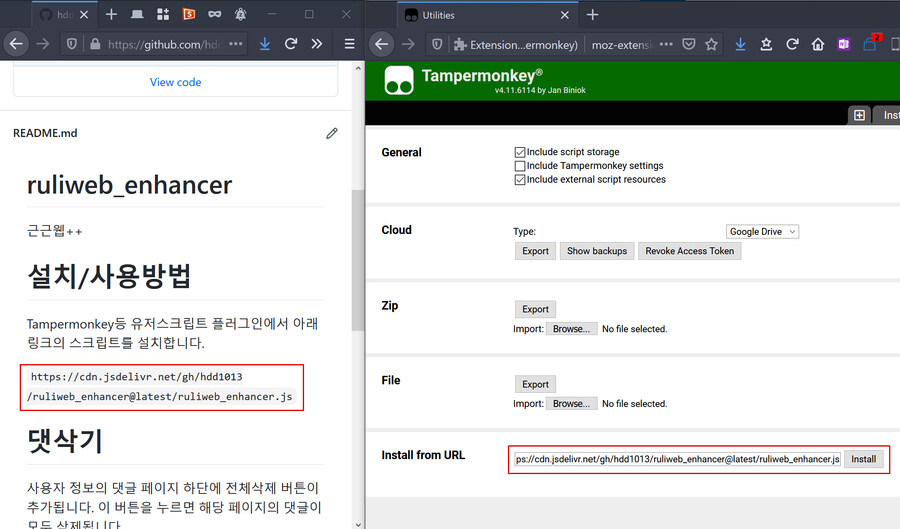The height and width of the screenshot is (529, 900).
Task: Click the purple OneNote extension icon
Action: point(844,44)
